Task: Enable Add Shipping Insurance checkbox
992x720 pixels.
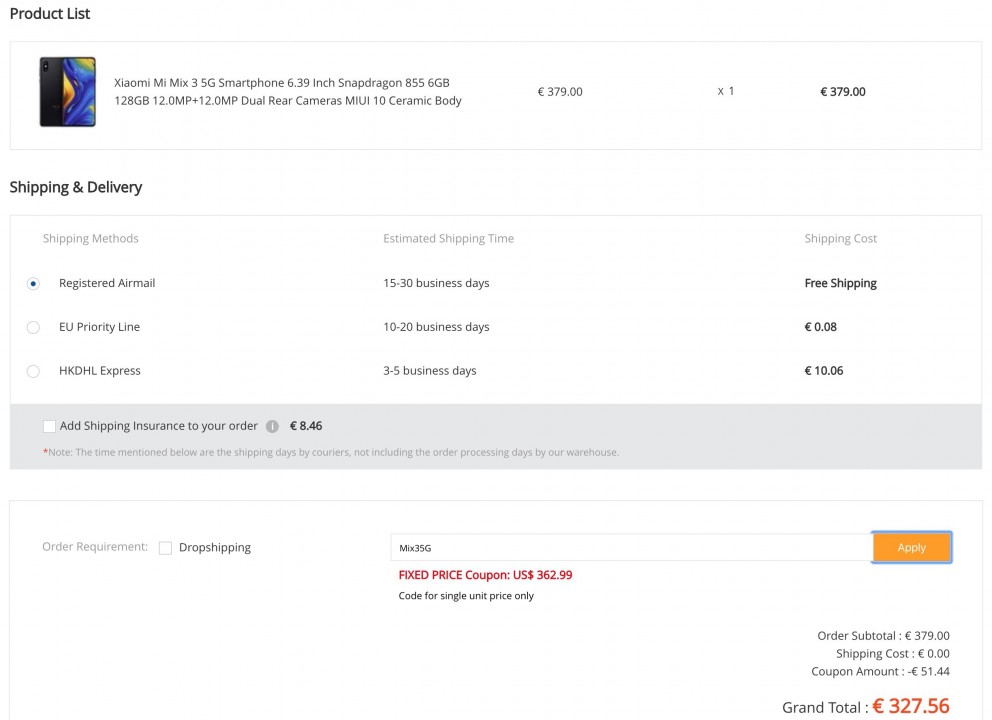Action: coord(49,426)
